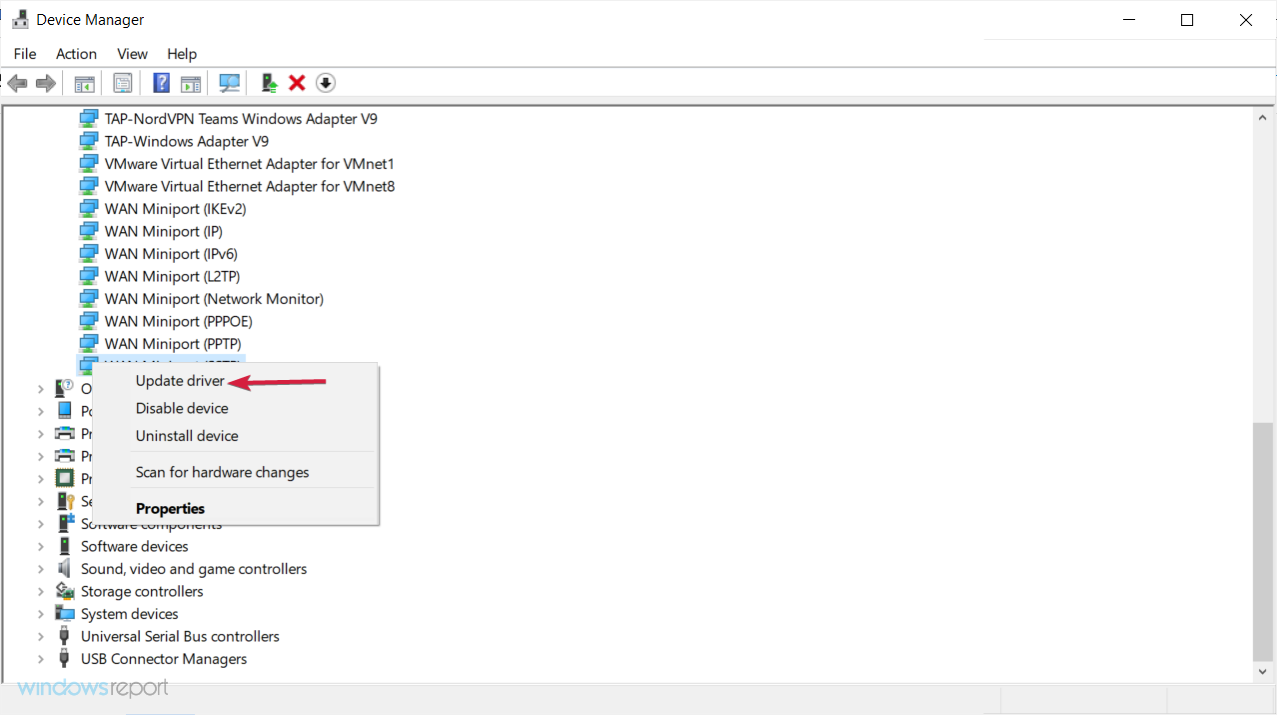
Task: Click the Disable device down-arrow toolbar icon
Action: coord(326,83)
